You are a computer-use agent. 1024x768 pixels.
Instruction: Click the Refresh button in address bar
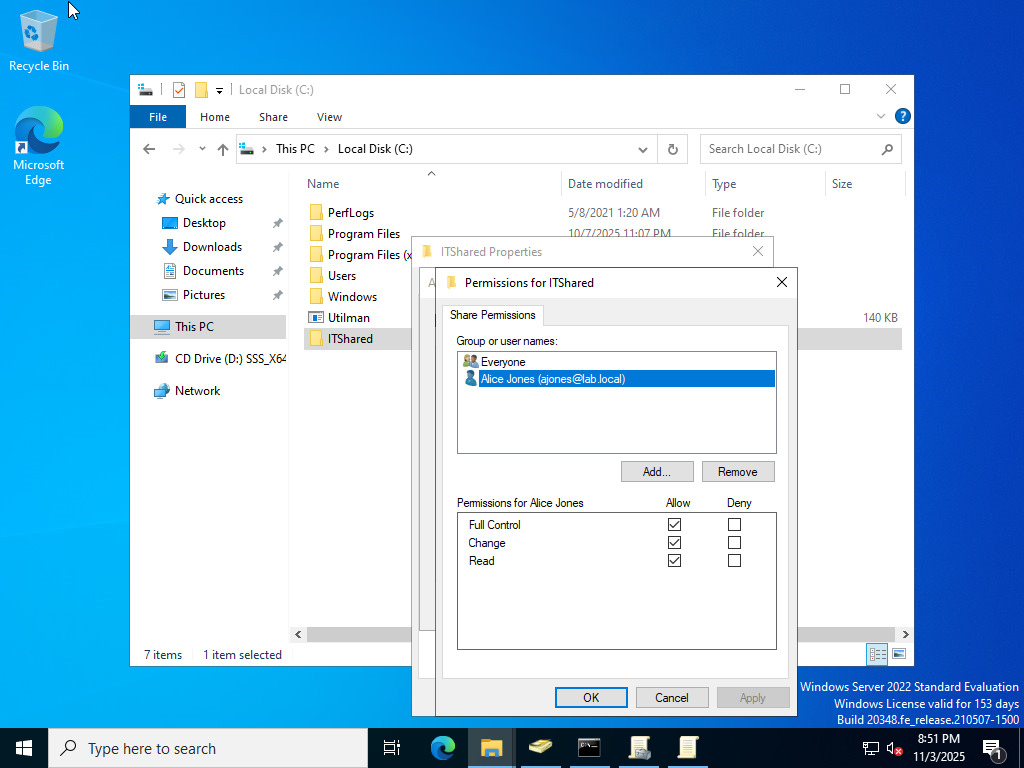tap(673, 149)
